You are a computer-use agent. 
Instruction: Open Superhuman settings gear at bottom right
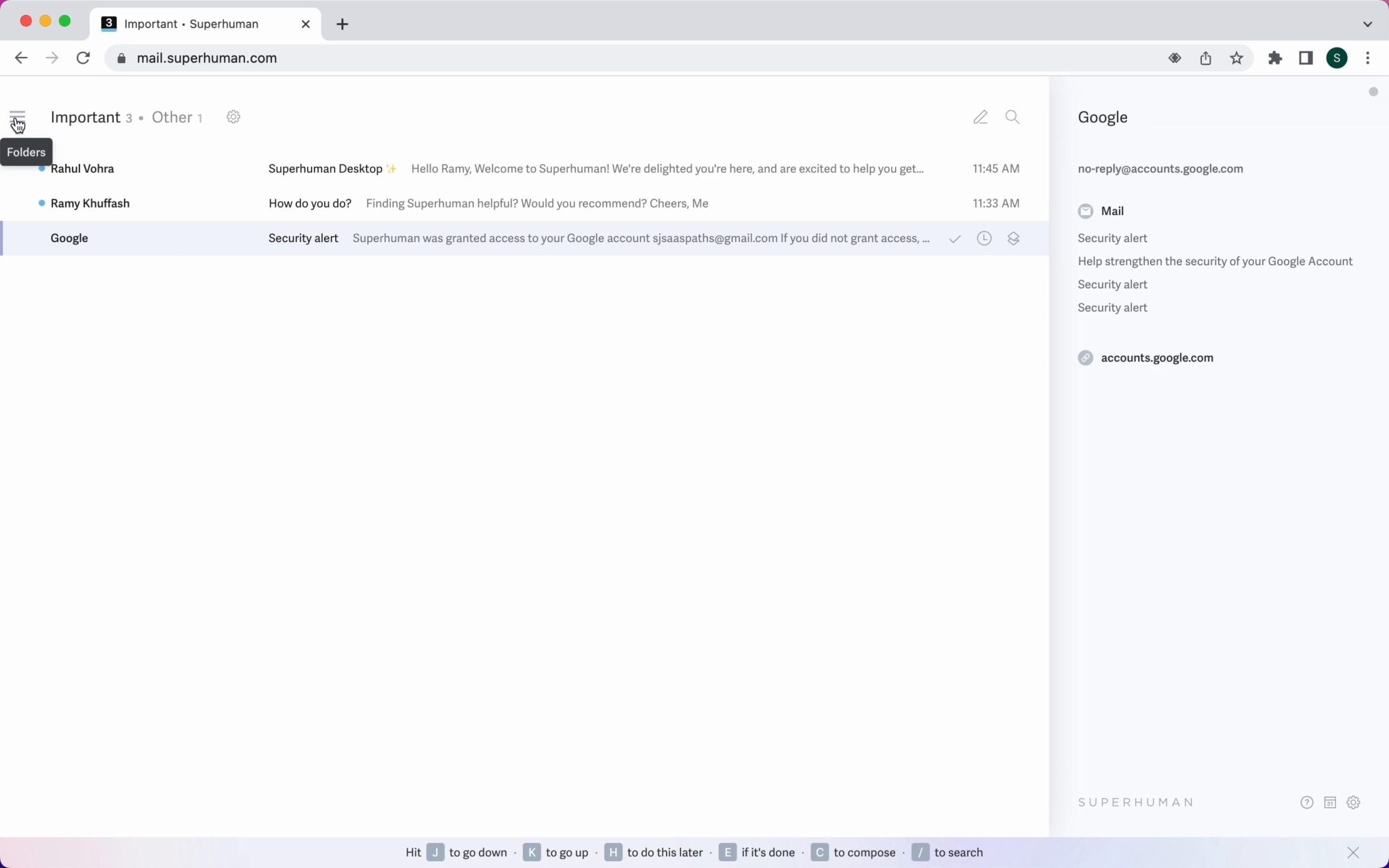coord(1354,802)
